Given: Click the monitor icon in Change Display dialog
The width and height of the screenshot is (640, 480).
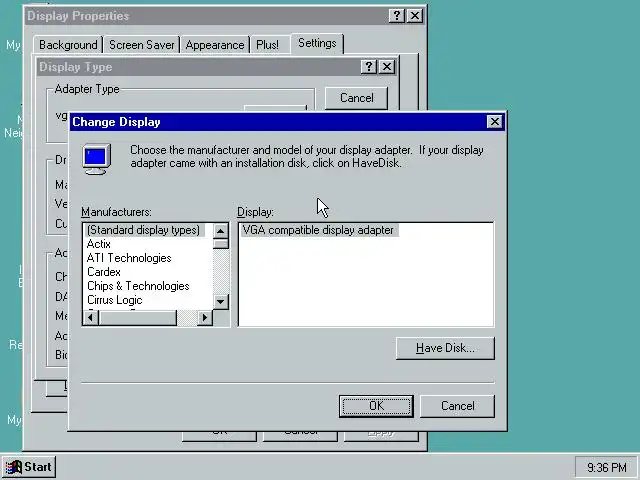Looking at the screenshot, I should 97,159.
